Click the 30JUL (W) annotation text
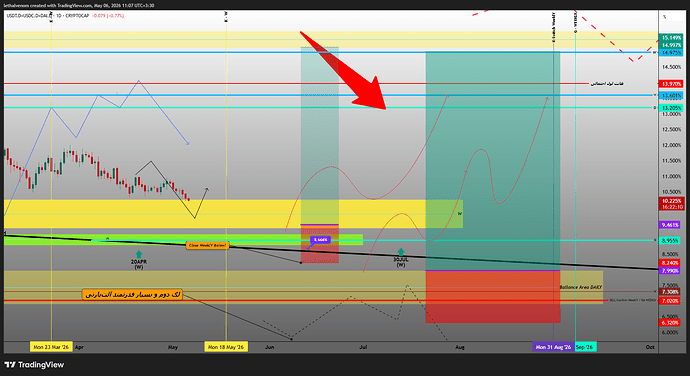Screen dimensions: 690x376 coord(401,262)
